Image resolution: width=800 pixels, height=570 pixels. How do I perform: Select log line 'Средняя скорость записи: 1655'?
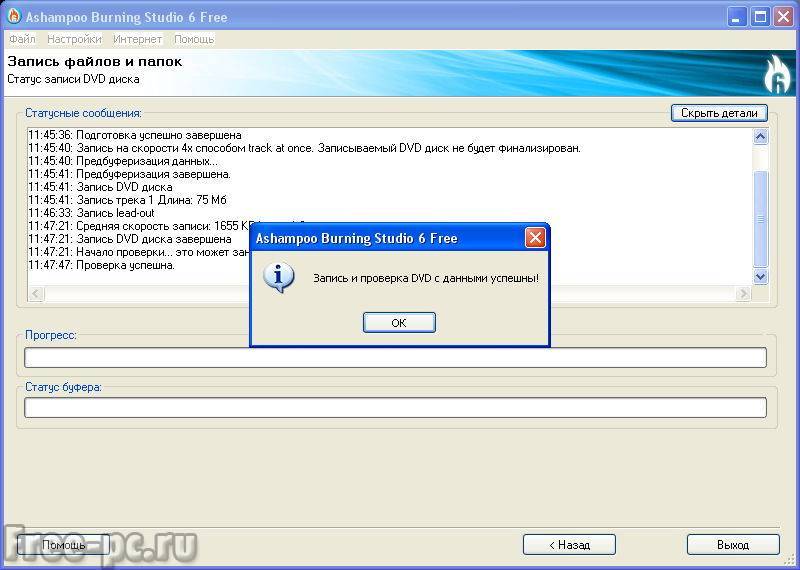(139, 226)
